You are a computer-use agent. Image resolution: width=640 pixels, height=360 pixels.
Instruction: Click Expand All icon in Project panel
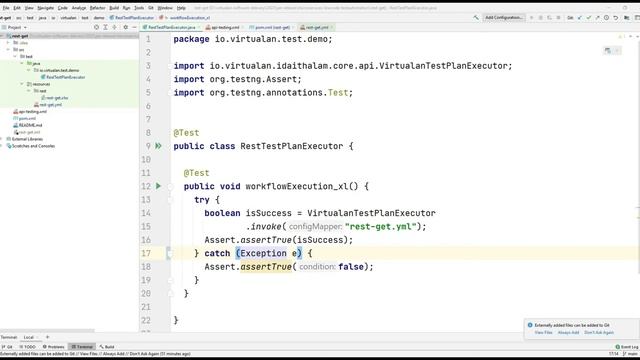tap(105, 27)
